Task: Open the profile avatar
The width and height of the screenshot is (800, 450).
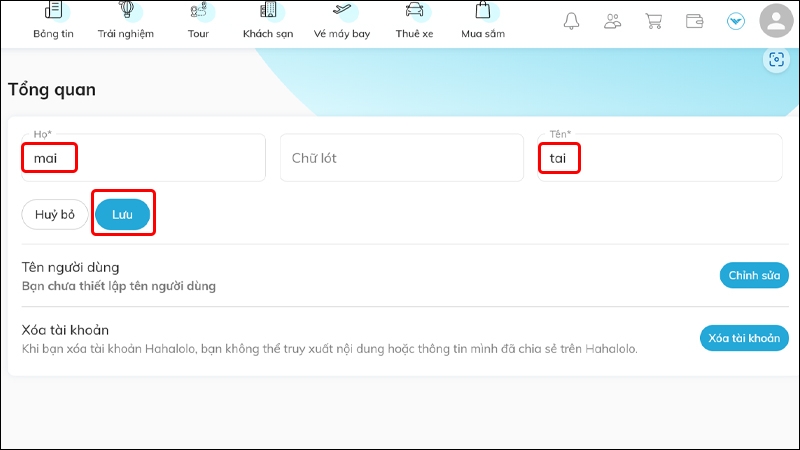Action: pyautogui.click(x=776, y=20)
